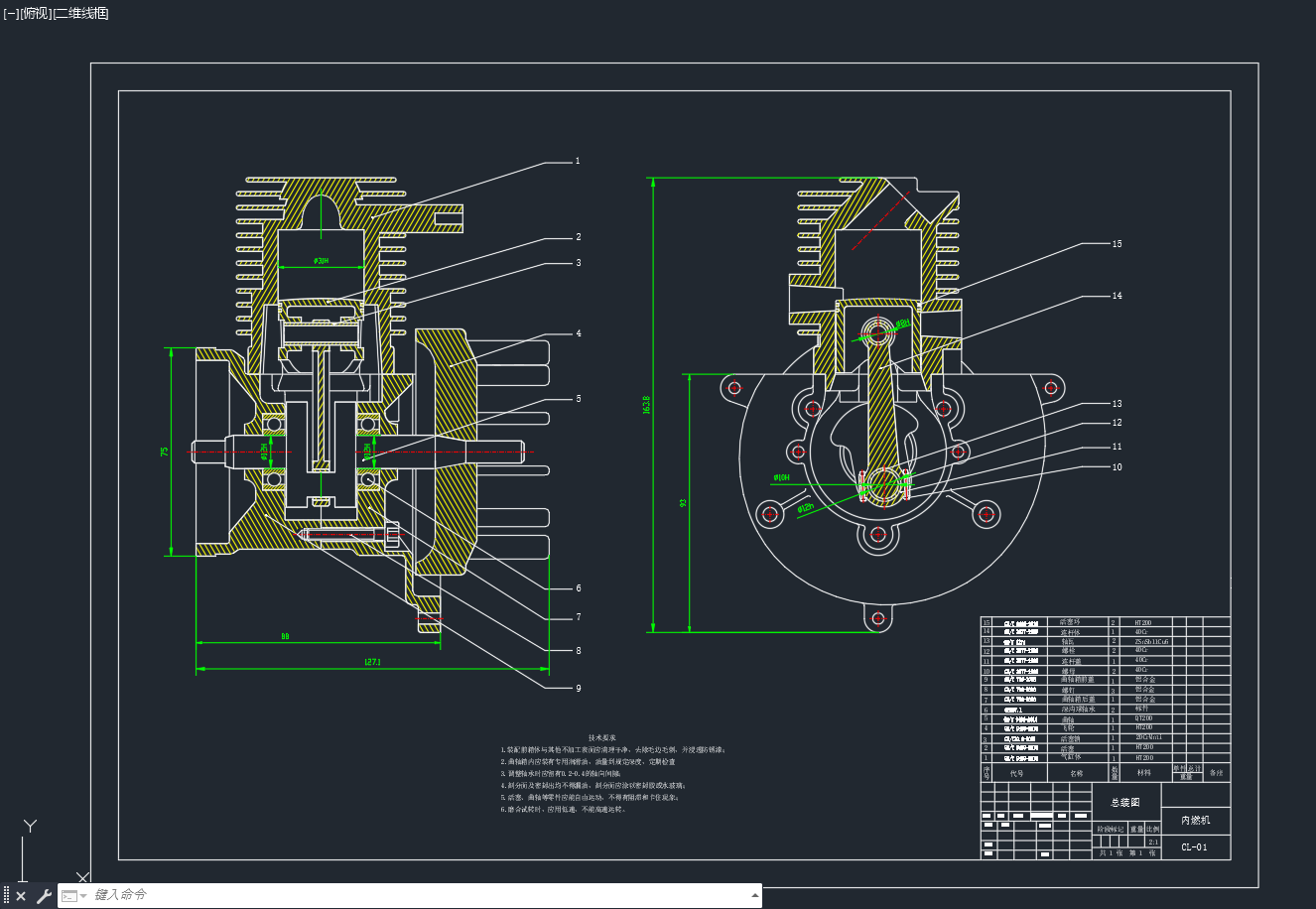Select the 20CrMnTi material cell
Viewport: 1316px width, 909px height.
(1148, 737)
